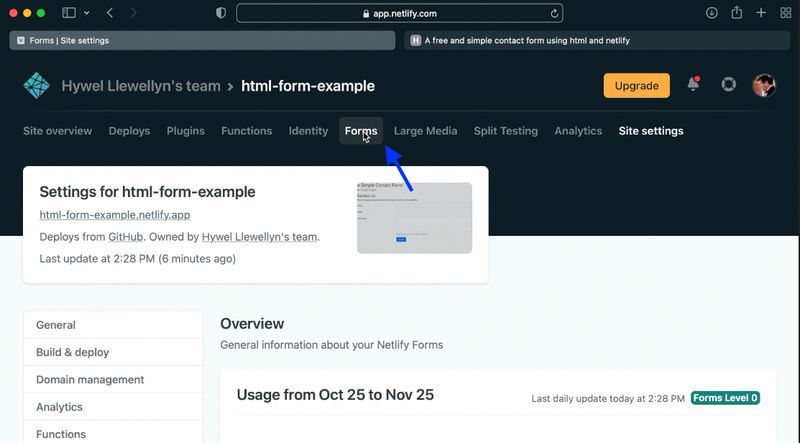Click the Usage from Oct 25 to Nov 25 heading
The image size is (800, 443).
click(x=335, y=395)
